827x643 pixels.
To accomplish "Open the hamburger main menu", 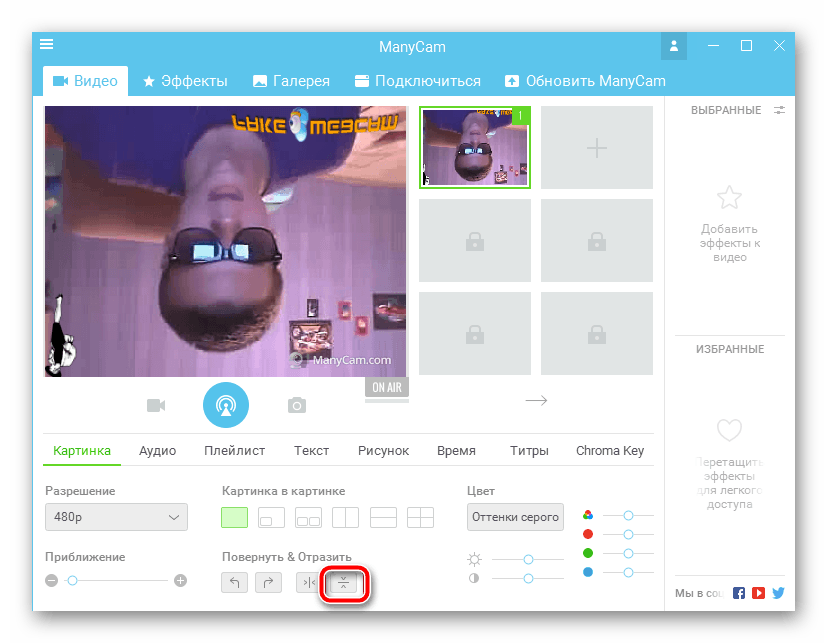I will 47,45.
